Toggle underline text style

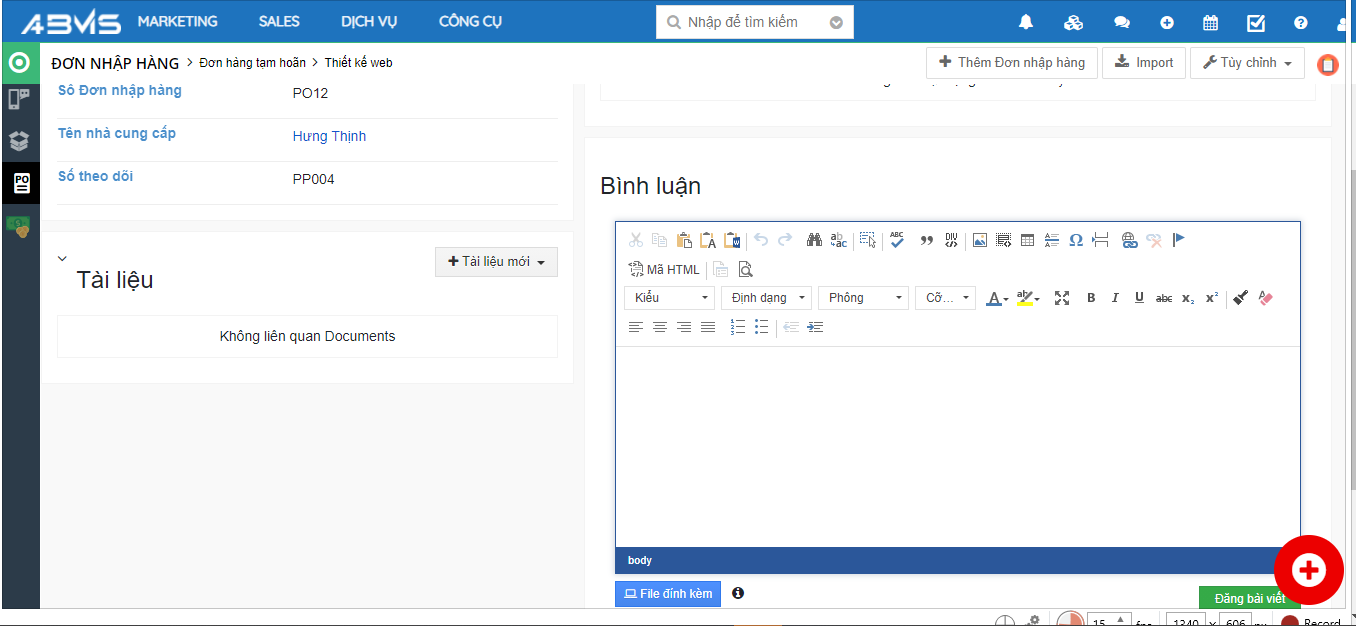[1139, 298]
